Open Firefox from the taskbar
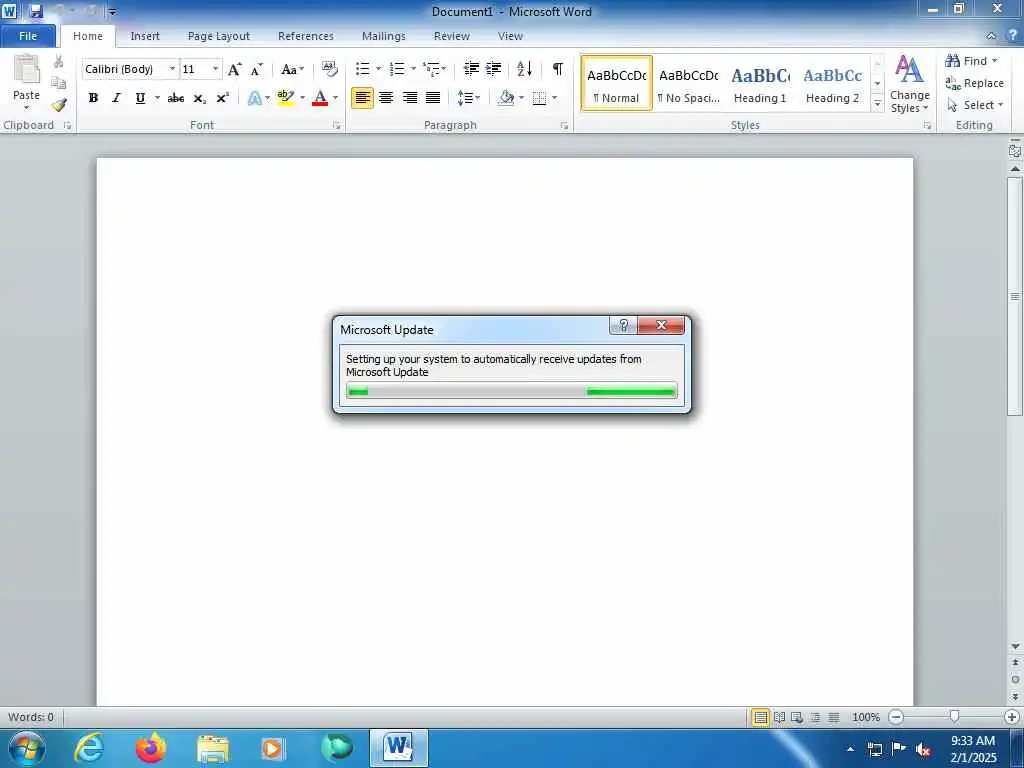 coord(151,748)
